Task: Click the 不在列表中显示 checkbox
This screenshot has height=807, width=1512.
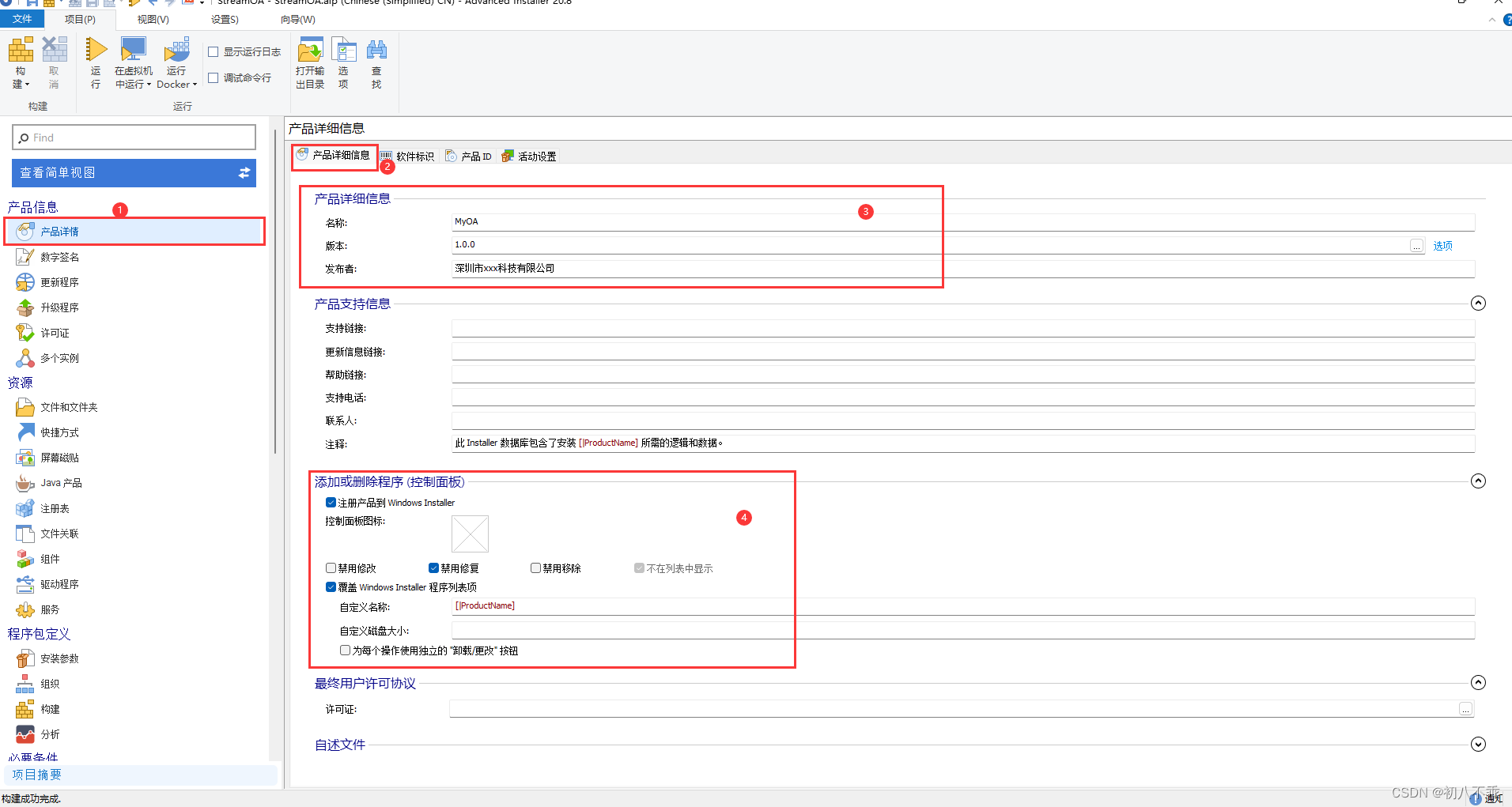Action: coord(639,568)
